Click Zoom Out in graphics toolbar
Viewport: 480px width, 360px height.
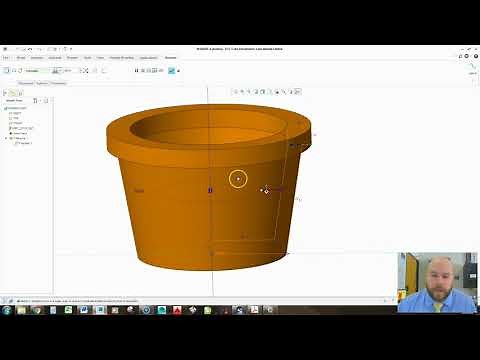pyautogui.click(x=249, y=92)
